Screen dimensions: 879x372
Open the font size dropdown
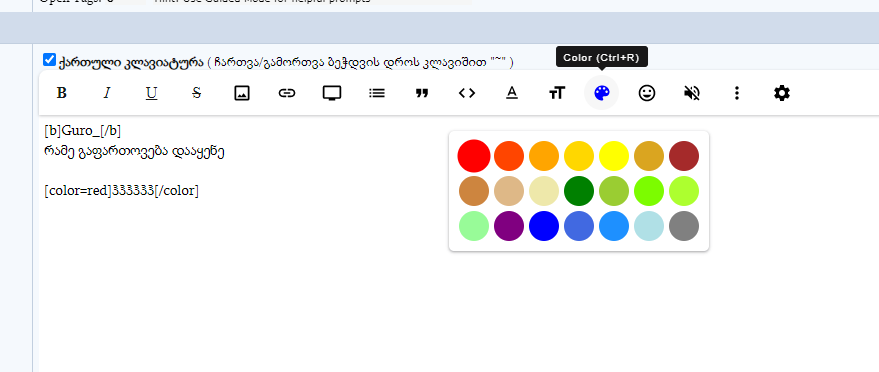coord(557,93)
